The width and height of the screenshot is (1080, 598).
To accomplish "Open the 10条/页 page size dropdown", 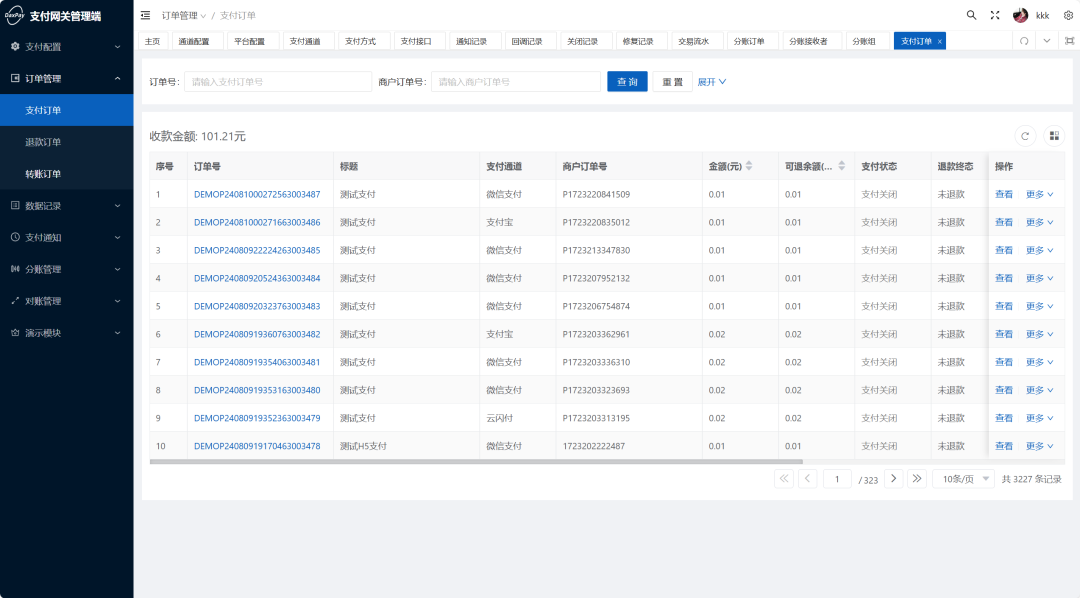I will (964, 479).
